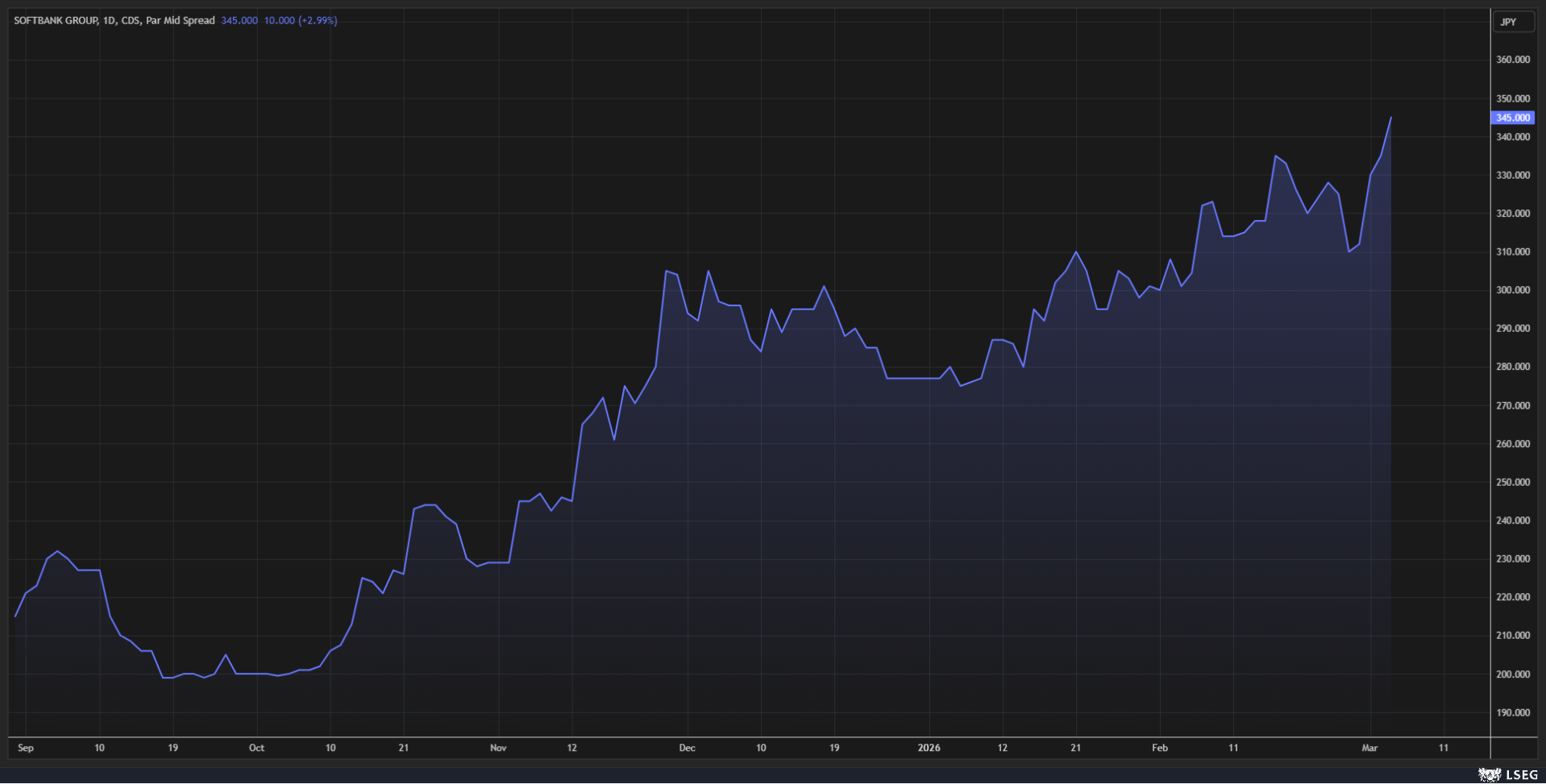This screenshot has height=784, width=1546.
Task: Select the 300.000 level on price axis
Action: pos(1512,290)
